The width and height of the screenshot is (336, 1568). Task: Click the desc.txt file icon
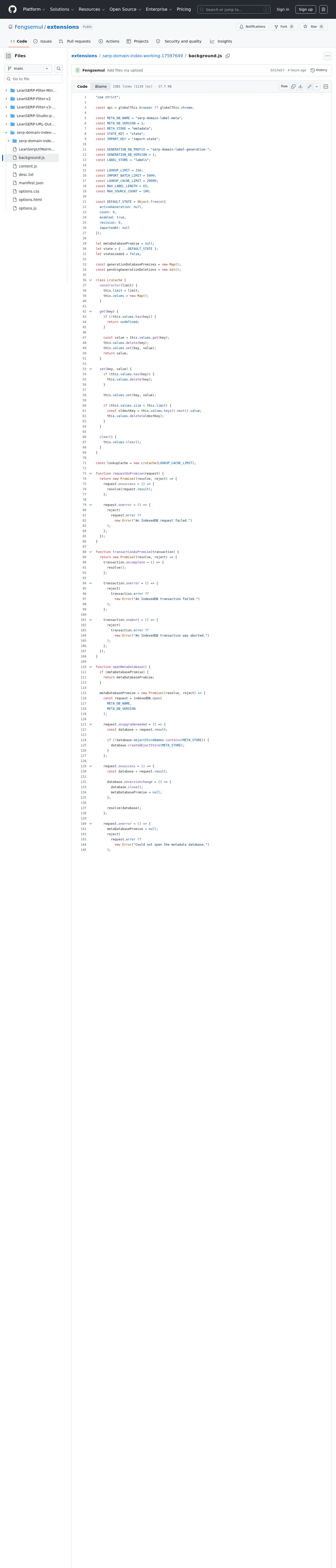(x=15, y=175)
